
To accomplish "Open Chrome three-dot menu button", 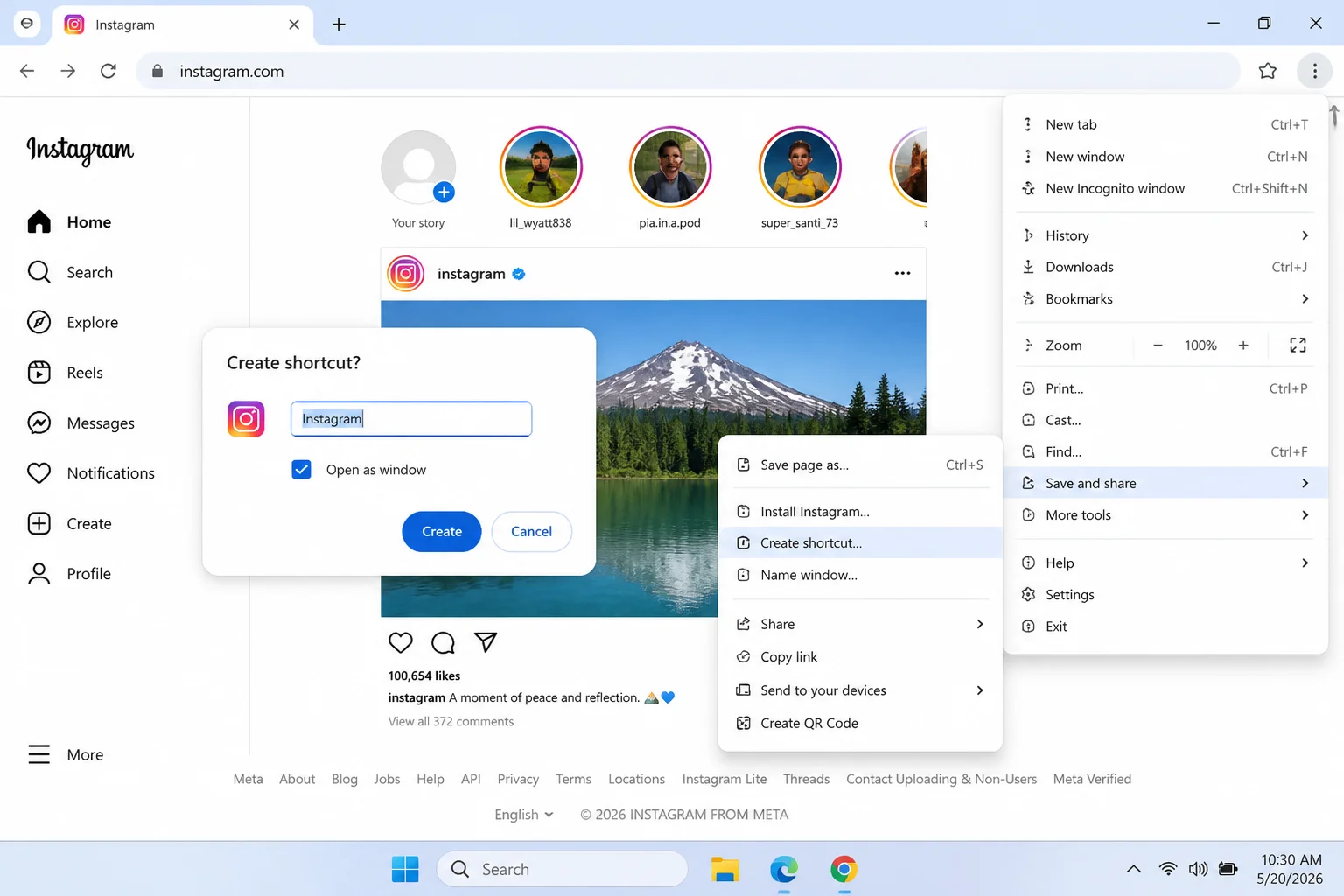I will tap(1314, 71).
